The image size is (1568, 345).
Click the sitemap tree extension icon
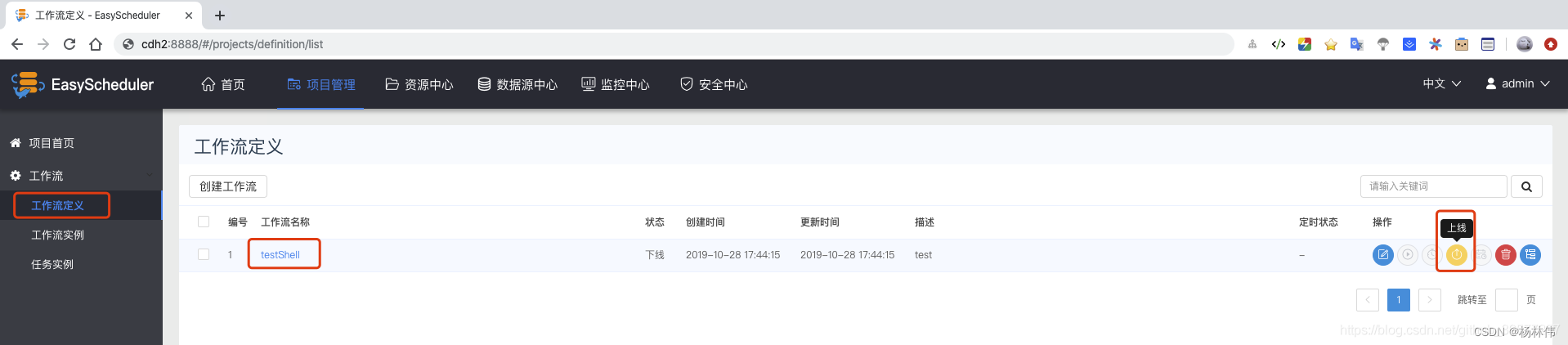click(x=1252, y=44)
